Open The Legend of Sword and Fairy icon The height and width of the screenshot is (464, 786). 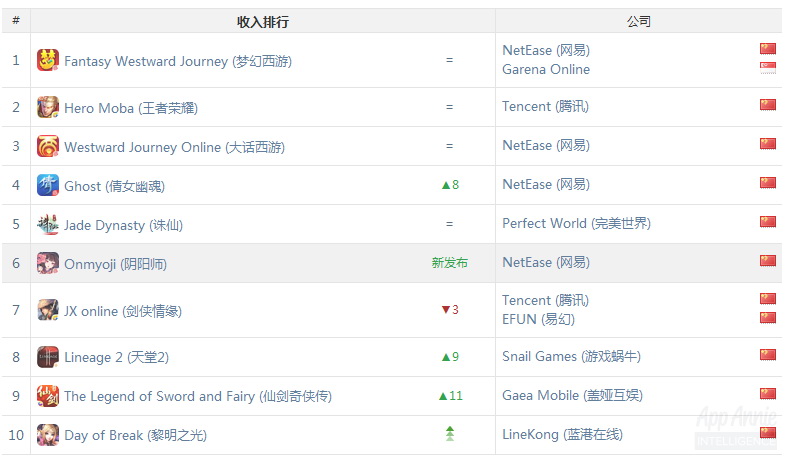(48, 396)
